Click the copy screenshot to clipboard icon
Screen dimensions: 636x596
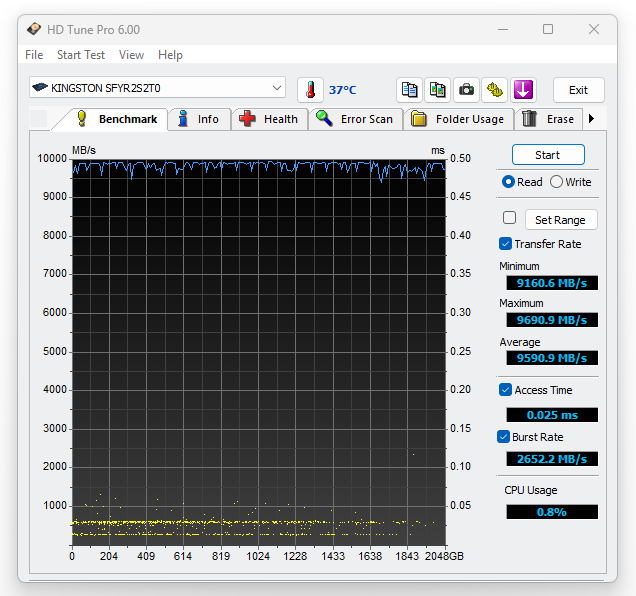(437, 90)
